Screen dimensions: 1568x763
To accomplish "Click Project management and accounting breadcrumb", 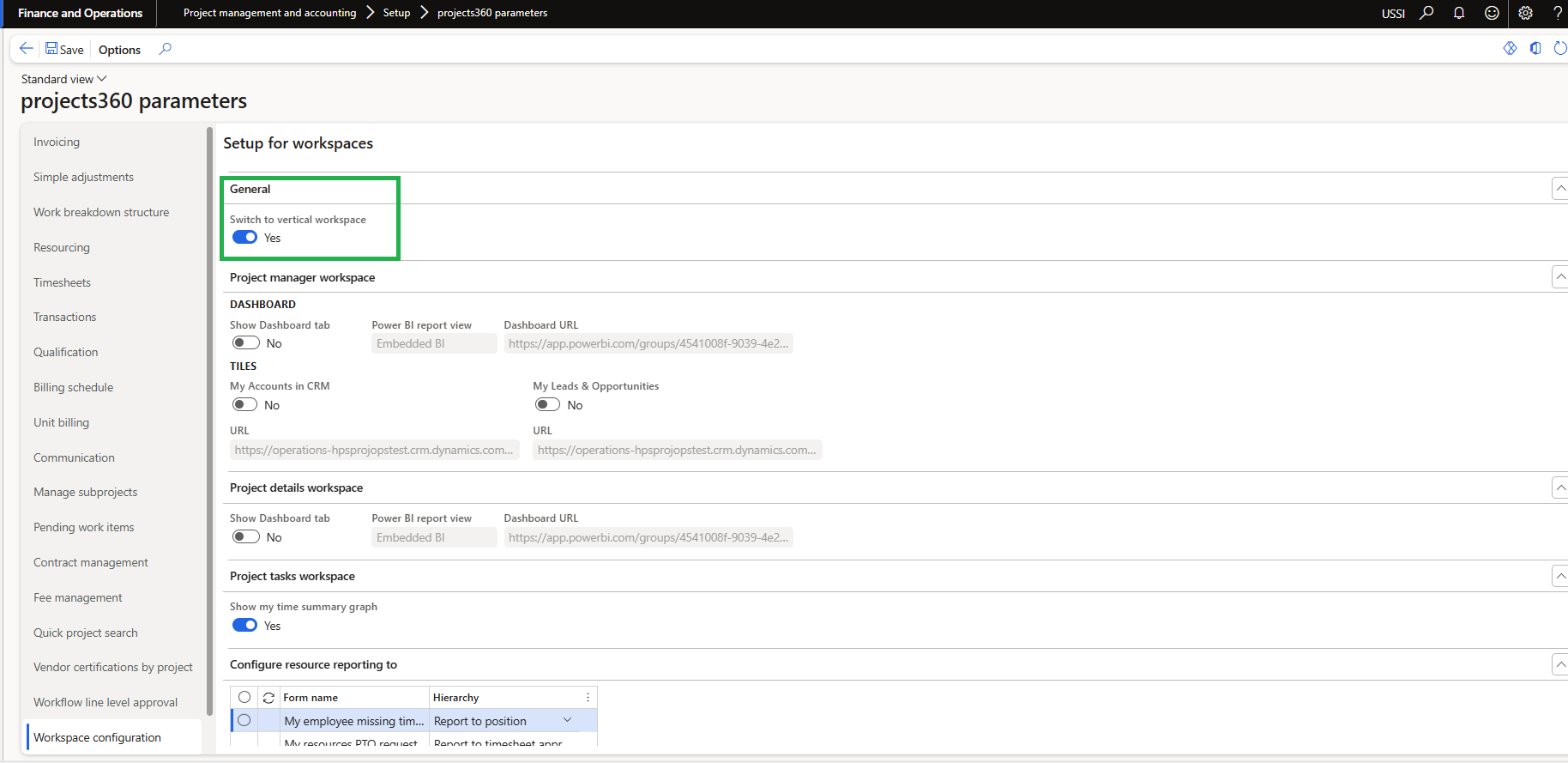I will click(269, 13).
